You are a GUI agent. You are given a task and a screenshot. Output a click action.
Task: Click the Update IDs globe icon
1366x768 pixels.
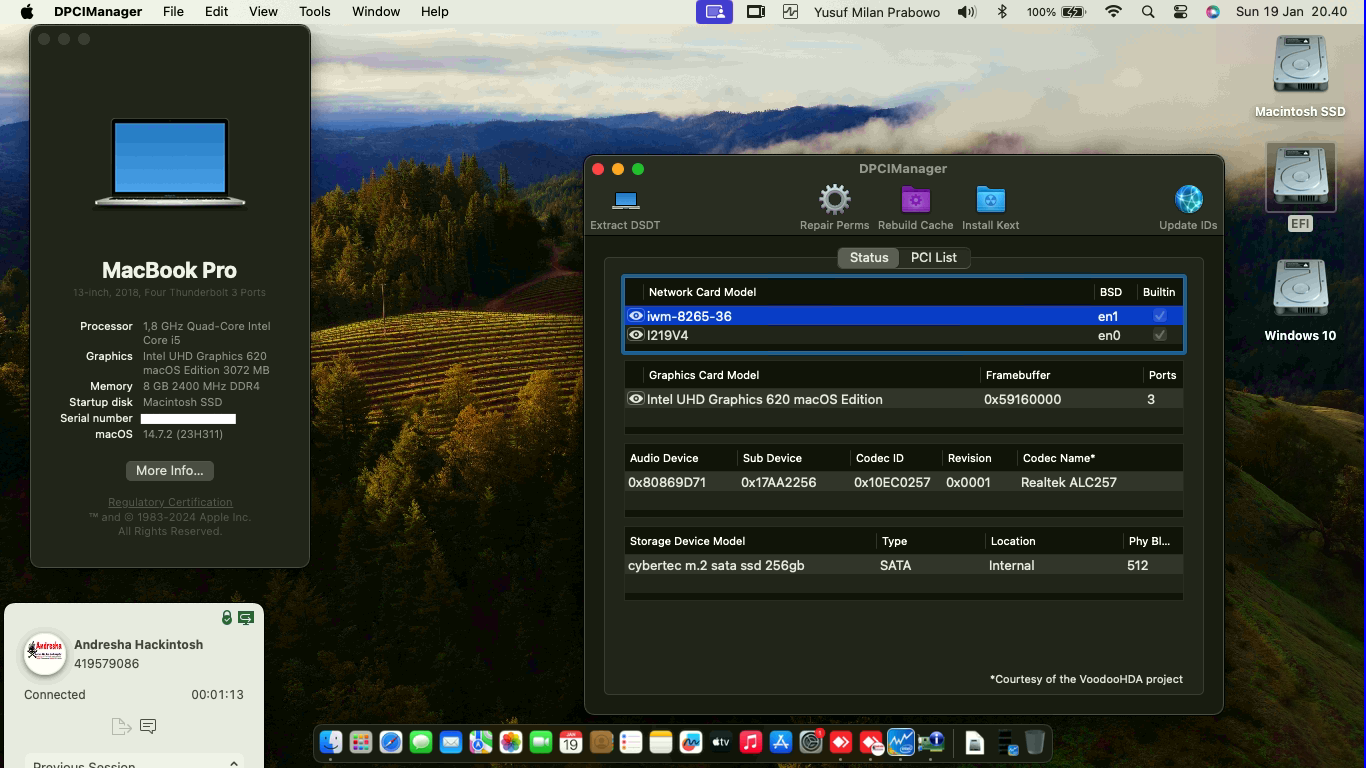pos(1187,200)
